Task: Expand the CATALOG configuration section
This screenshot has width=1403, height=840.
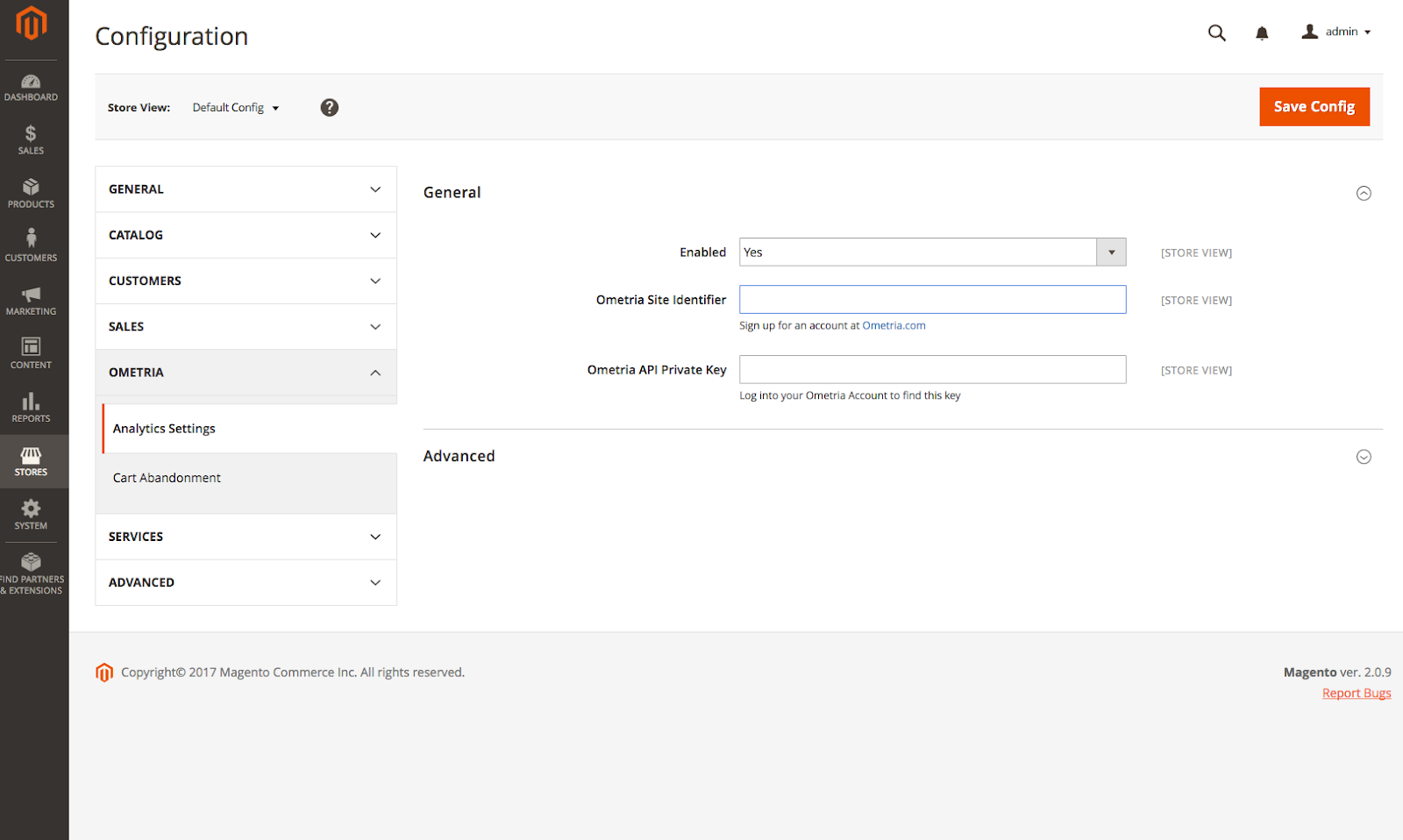Action: (x=246, y=235)
